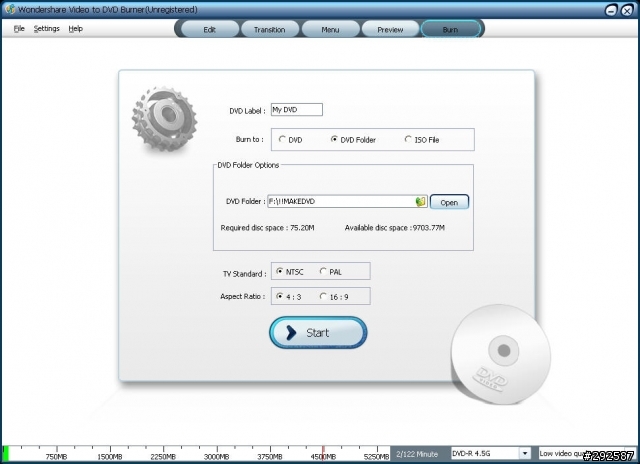Click the folder browse icon in DVD Folder field
This screenshot has height=464, width=640.
[x=420, y=202]
